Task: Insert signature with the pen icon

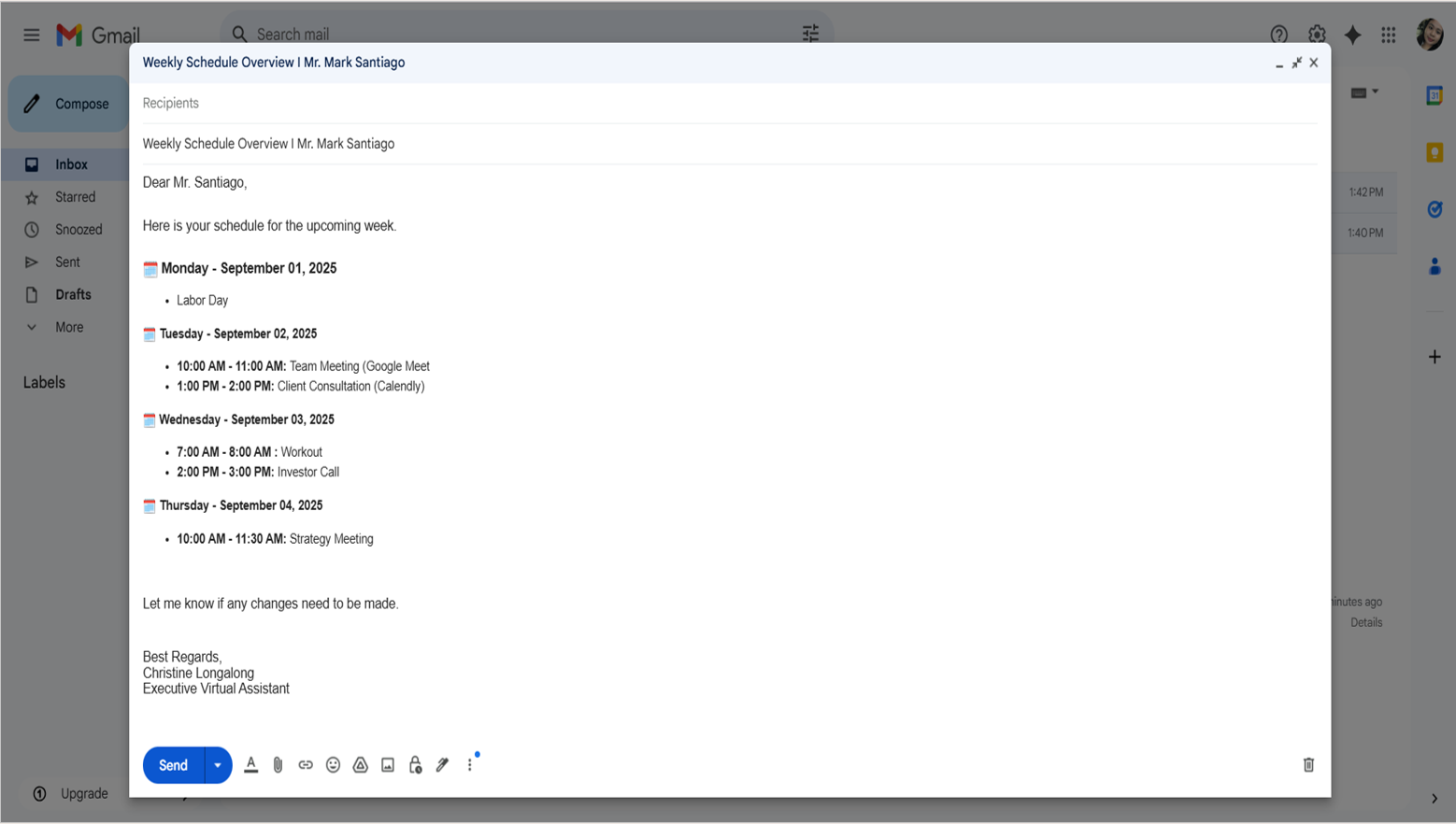Action: click(443, 765)
